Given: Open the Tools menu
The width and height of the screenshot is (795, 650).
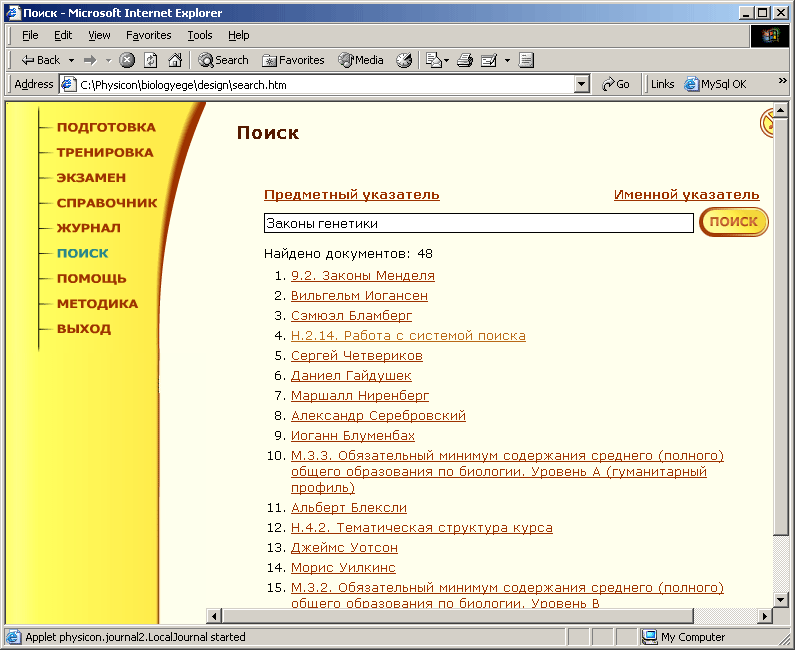Looking at the screenshot, I should [x=200, y=35].
